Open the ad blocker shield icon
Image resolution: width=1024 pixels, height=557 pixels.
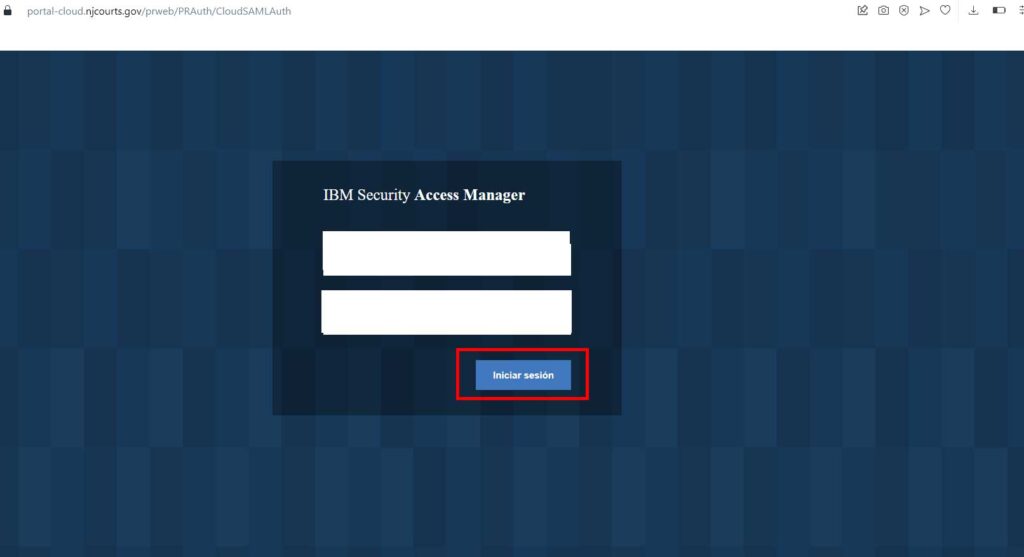click(x=904, y=11)
